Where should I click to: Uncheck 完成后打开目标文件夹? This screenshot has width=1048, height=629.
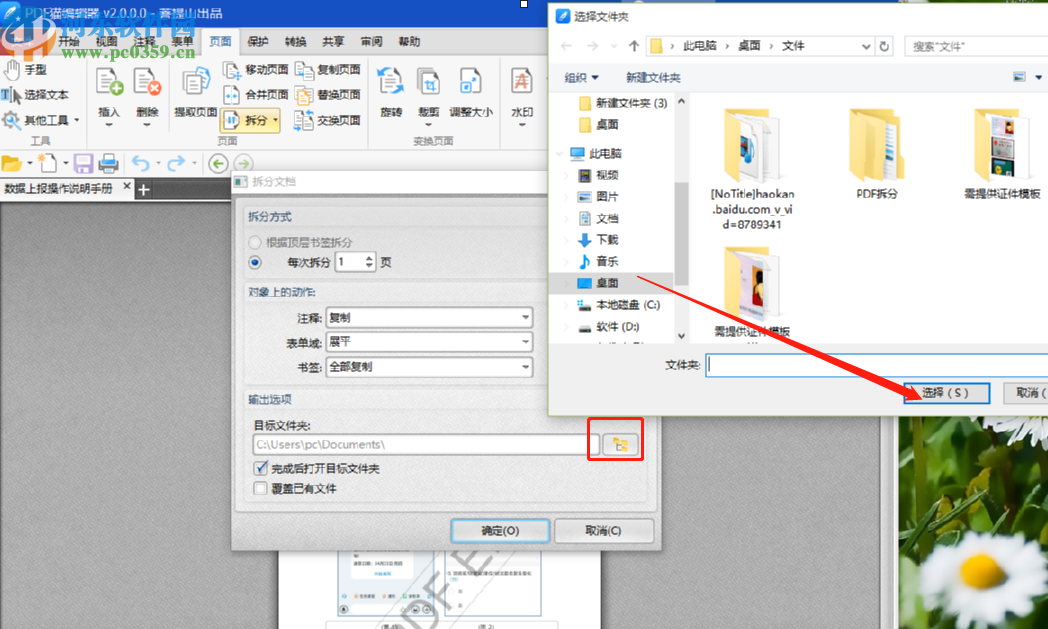click(x=260, y=467)
